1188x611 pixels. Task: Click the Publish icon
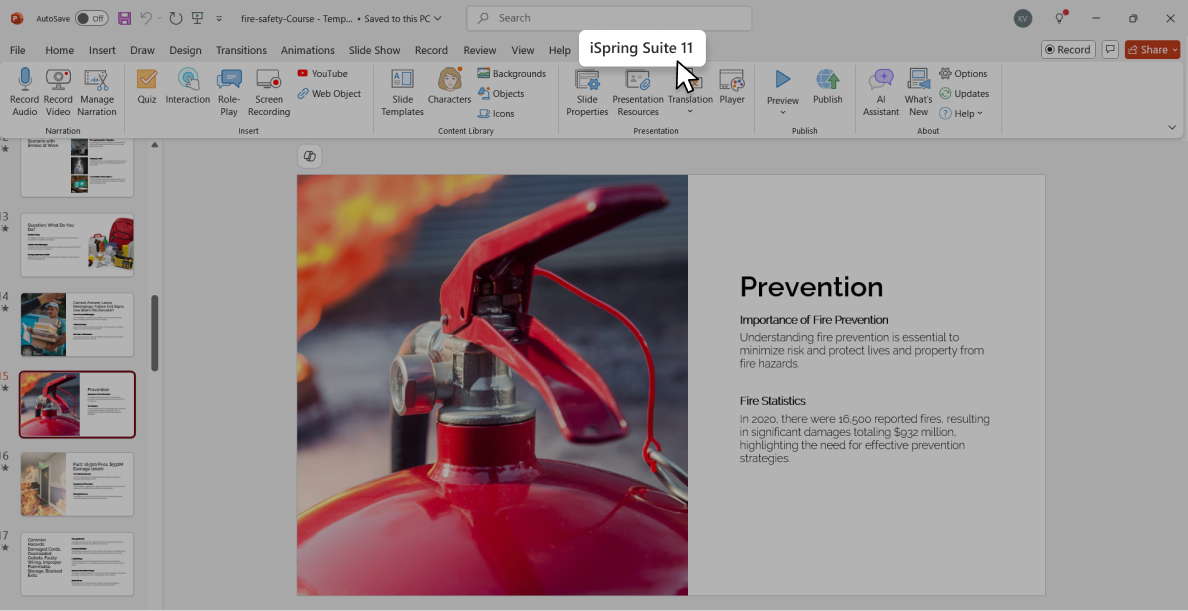coord(827,80)
